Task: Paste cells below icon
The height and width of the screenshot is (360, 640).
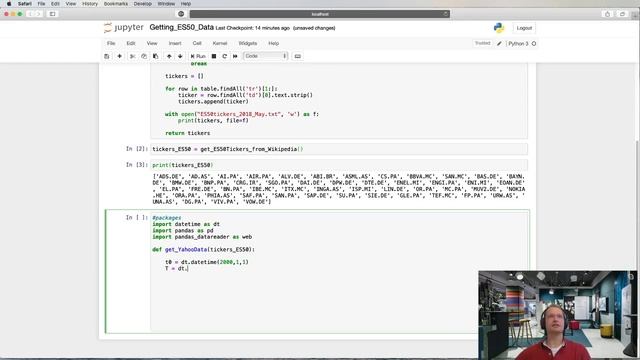Action: coord(156,56)
